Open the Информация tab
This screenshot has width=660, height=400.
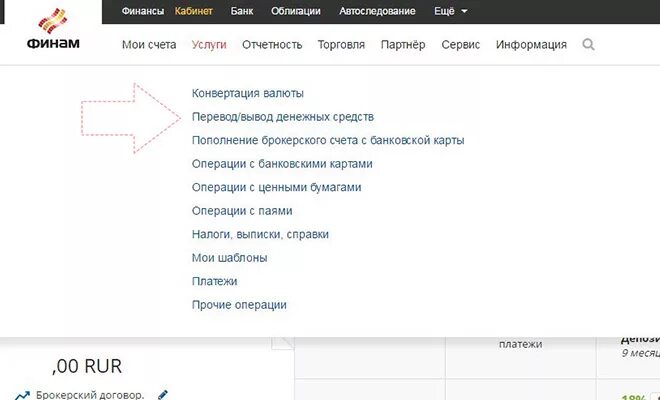(x=531, y=45)
